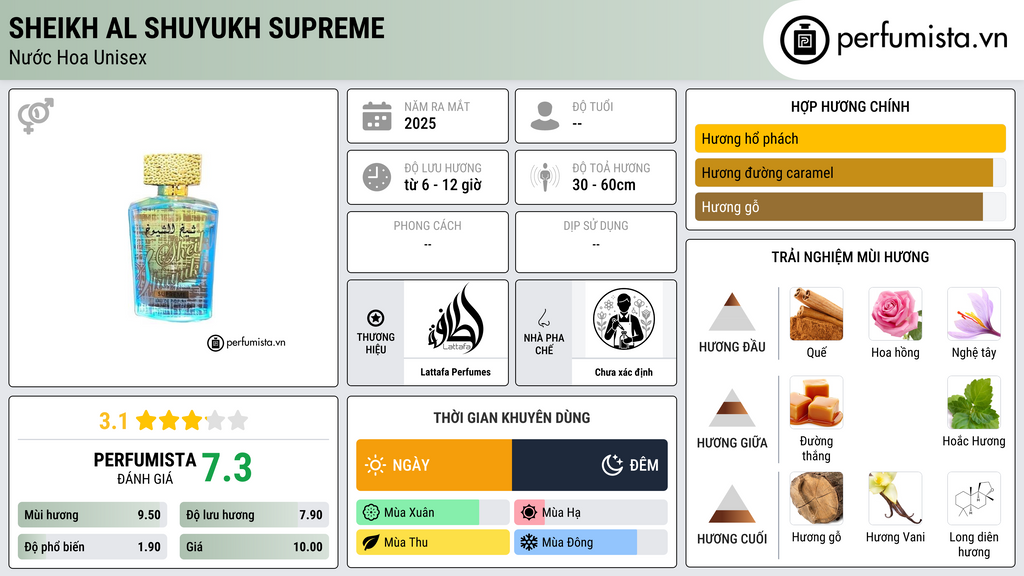Click the nose icon above Nhà pha chế
This screenshot has height=576, width=1024.
[x=543, y=318]
